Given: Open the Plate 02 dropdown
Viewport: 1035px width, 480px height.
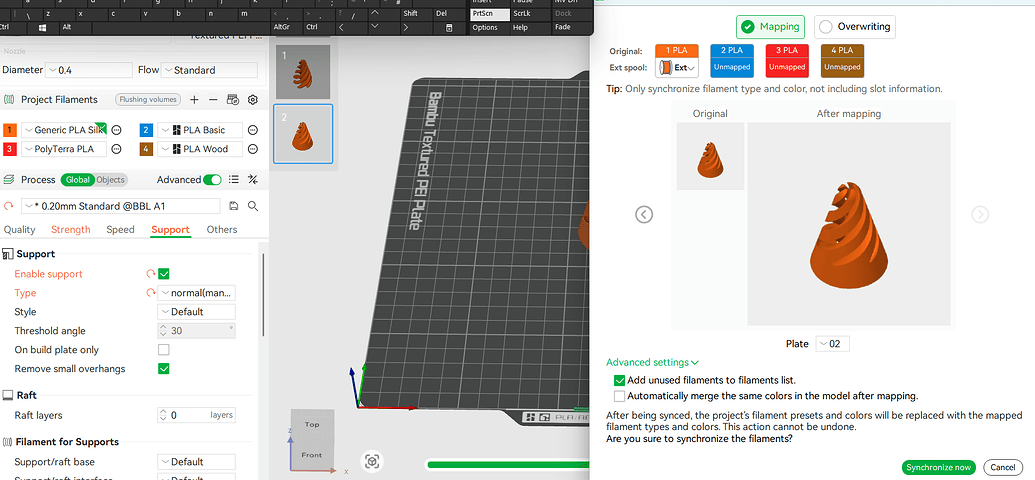Looking at the screenshot, I should pos(832,344).
